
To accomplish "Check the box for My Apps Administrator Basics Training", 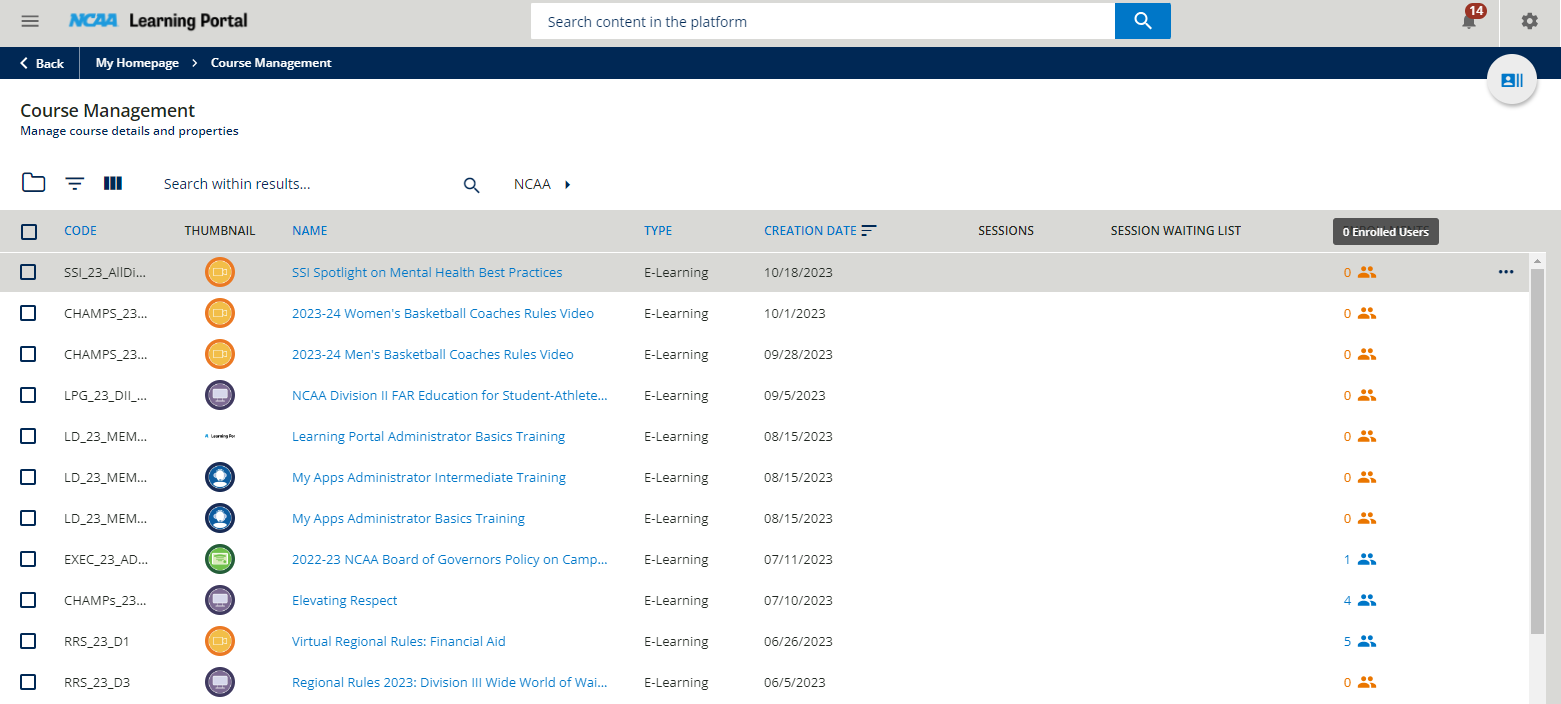I will 28,518.
